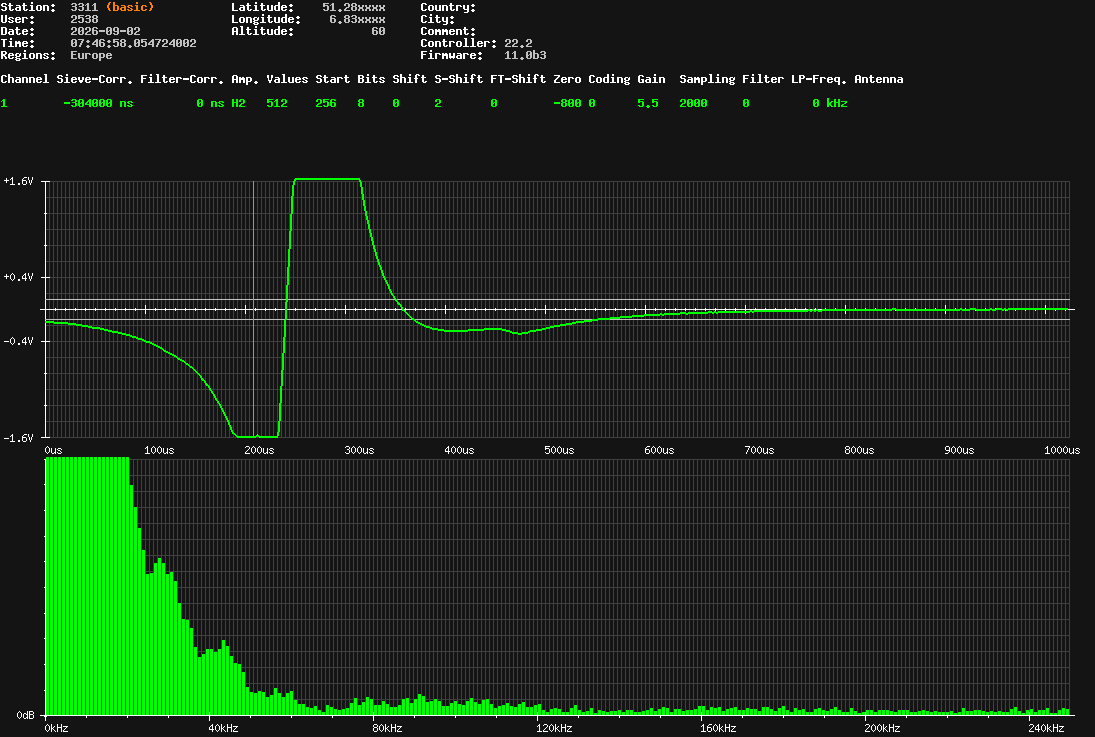Screen dimensions: 1095x737
Task: Click the controller value 22.2
Action: coord(517,43)
